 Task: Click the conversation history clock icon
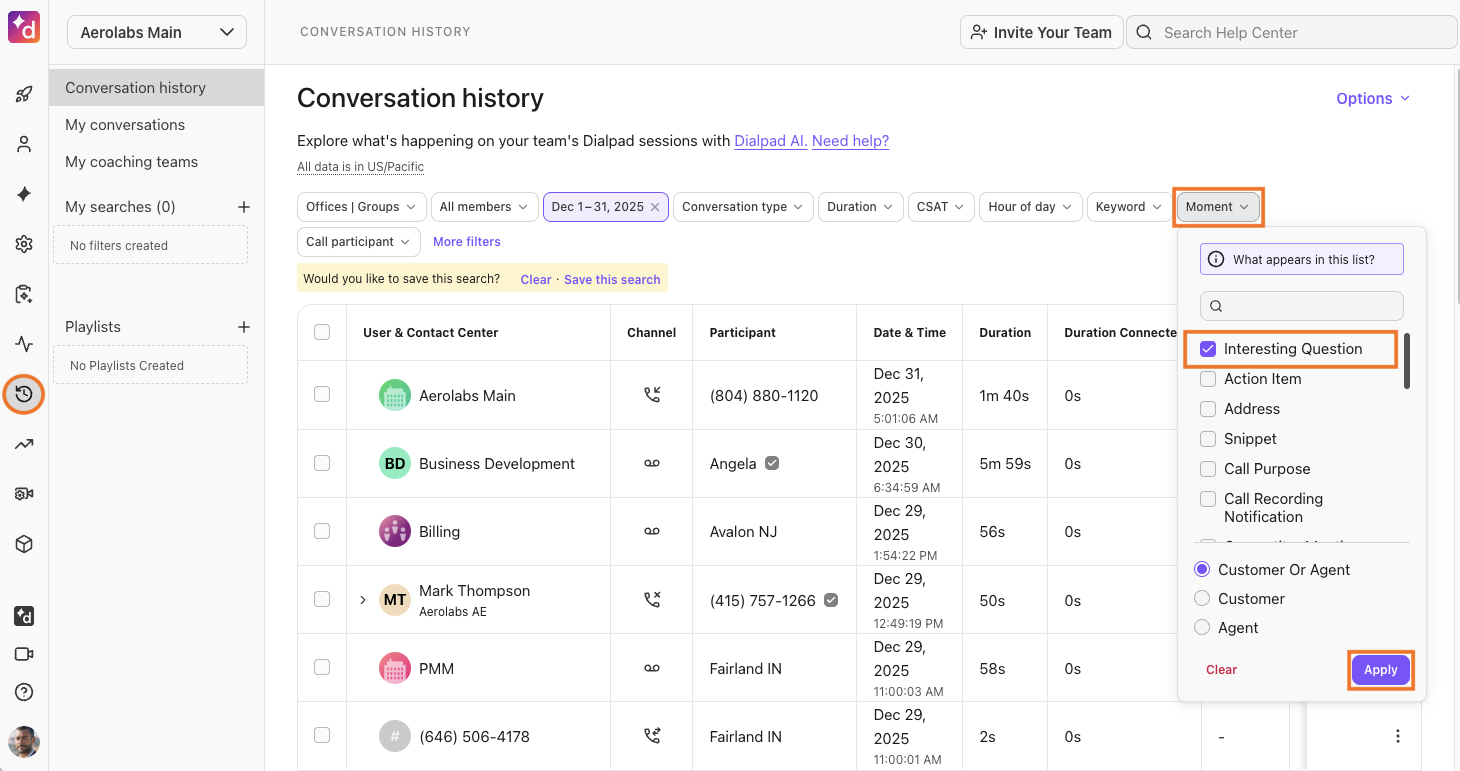click(23, 394)
